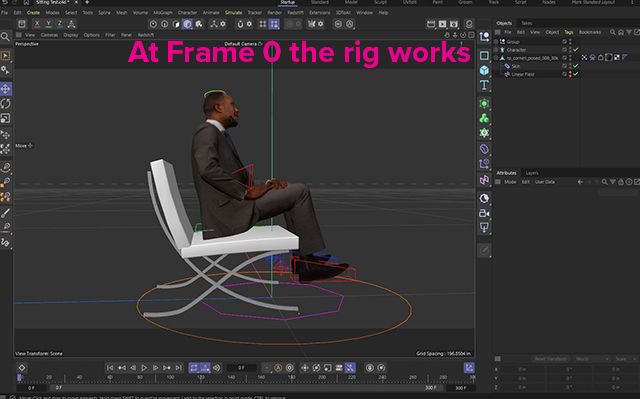The width and height of the screenshot is (640, 399).
Task: Toggle the X axis lock
Action: click(x=37, y=24)
